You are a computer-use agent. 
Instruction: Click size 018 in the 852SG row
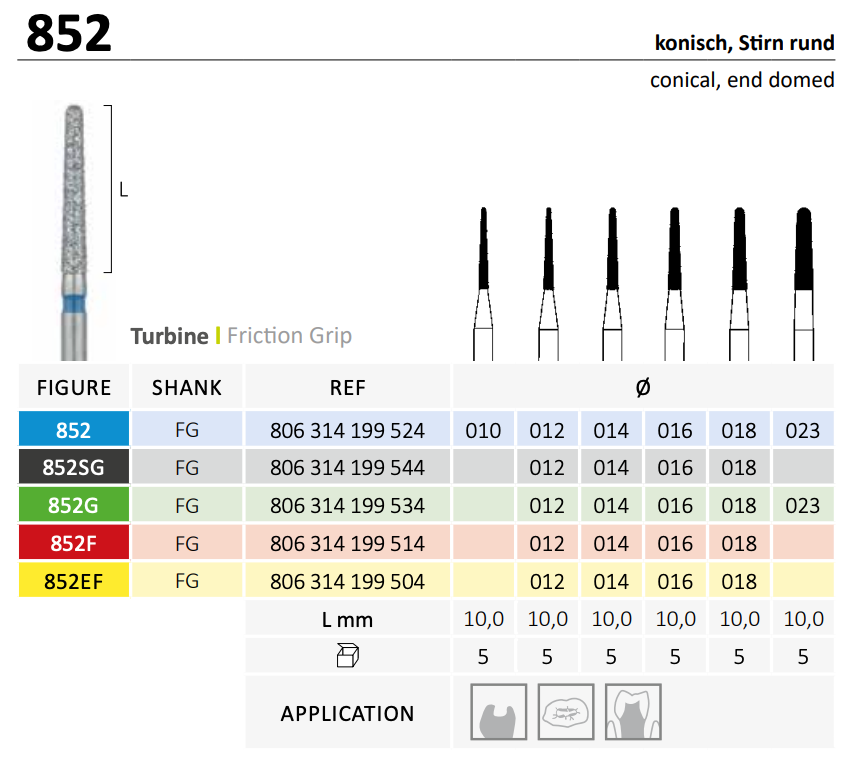[739, 467]
